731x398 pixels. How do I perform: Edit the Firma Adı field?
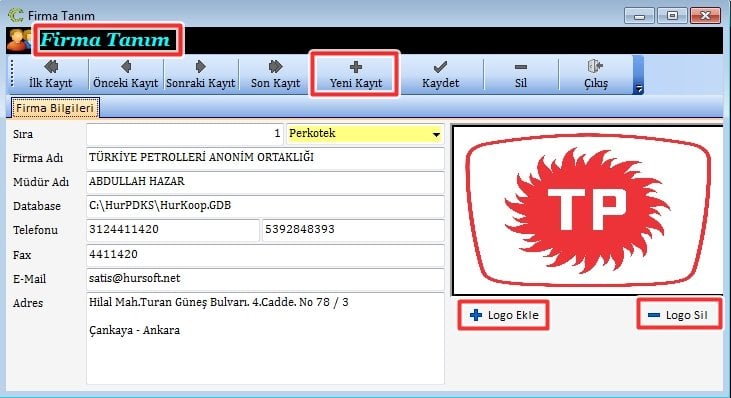[265, 158]
